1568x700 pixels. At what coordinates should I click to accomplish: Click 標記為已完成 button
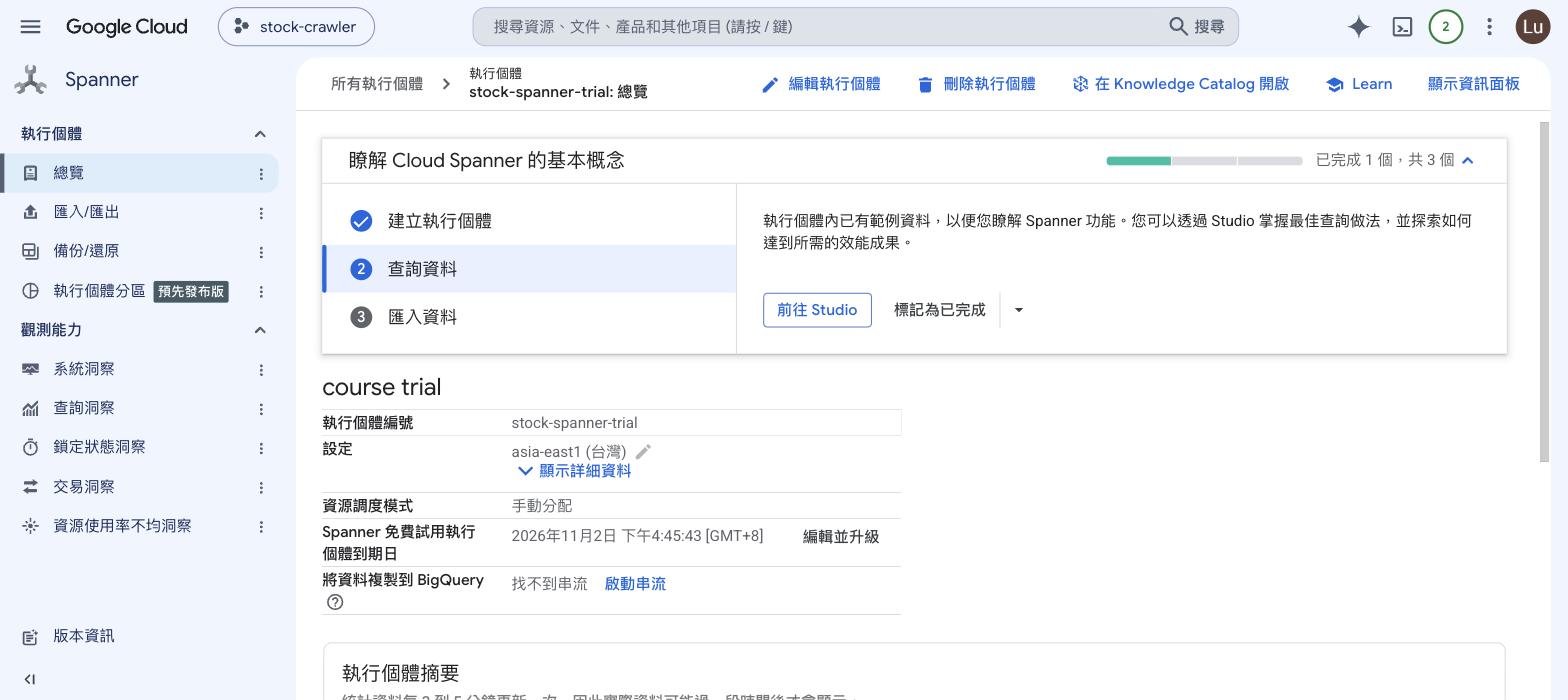[x=939, y=310]
